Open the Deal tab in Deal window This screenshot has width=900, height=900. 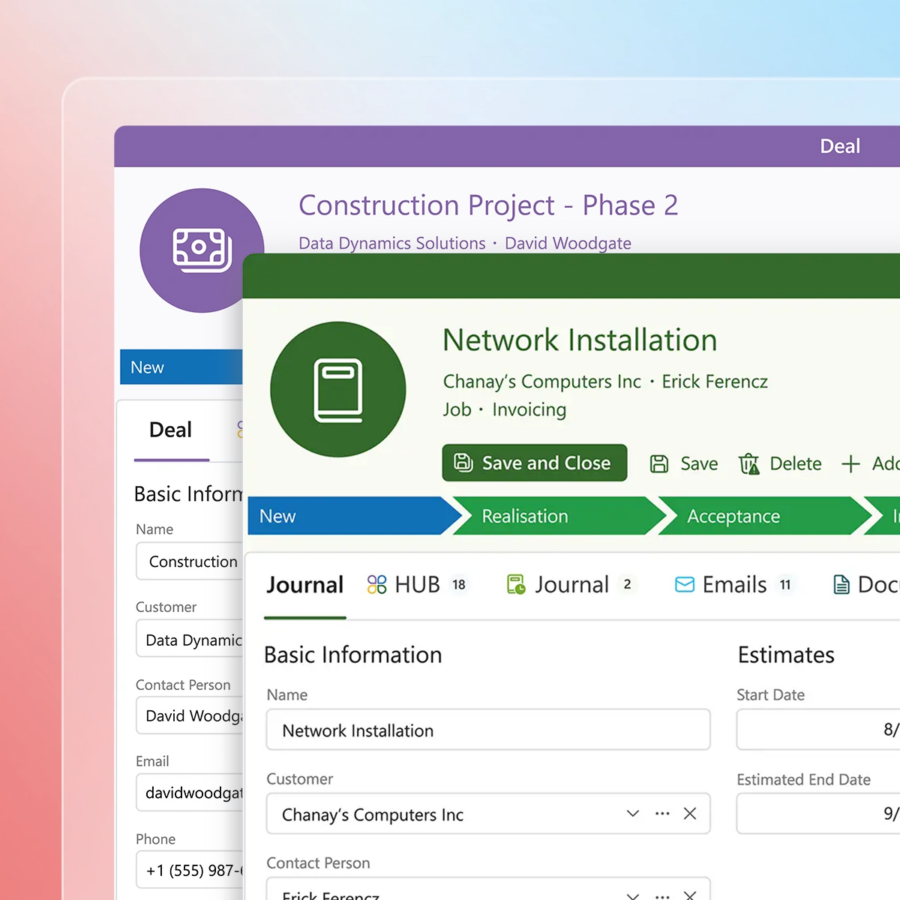tap(170, 429)
